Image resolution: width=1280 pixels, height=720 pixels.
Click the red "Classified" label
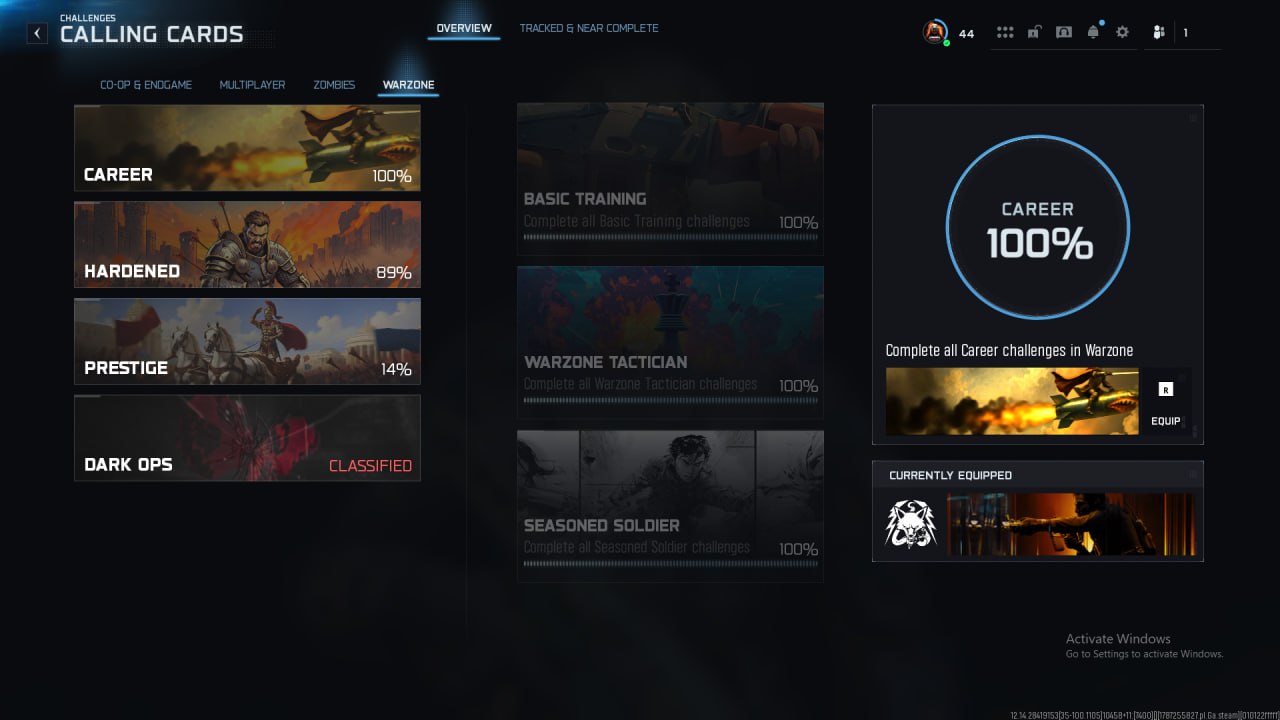[370, 465]
